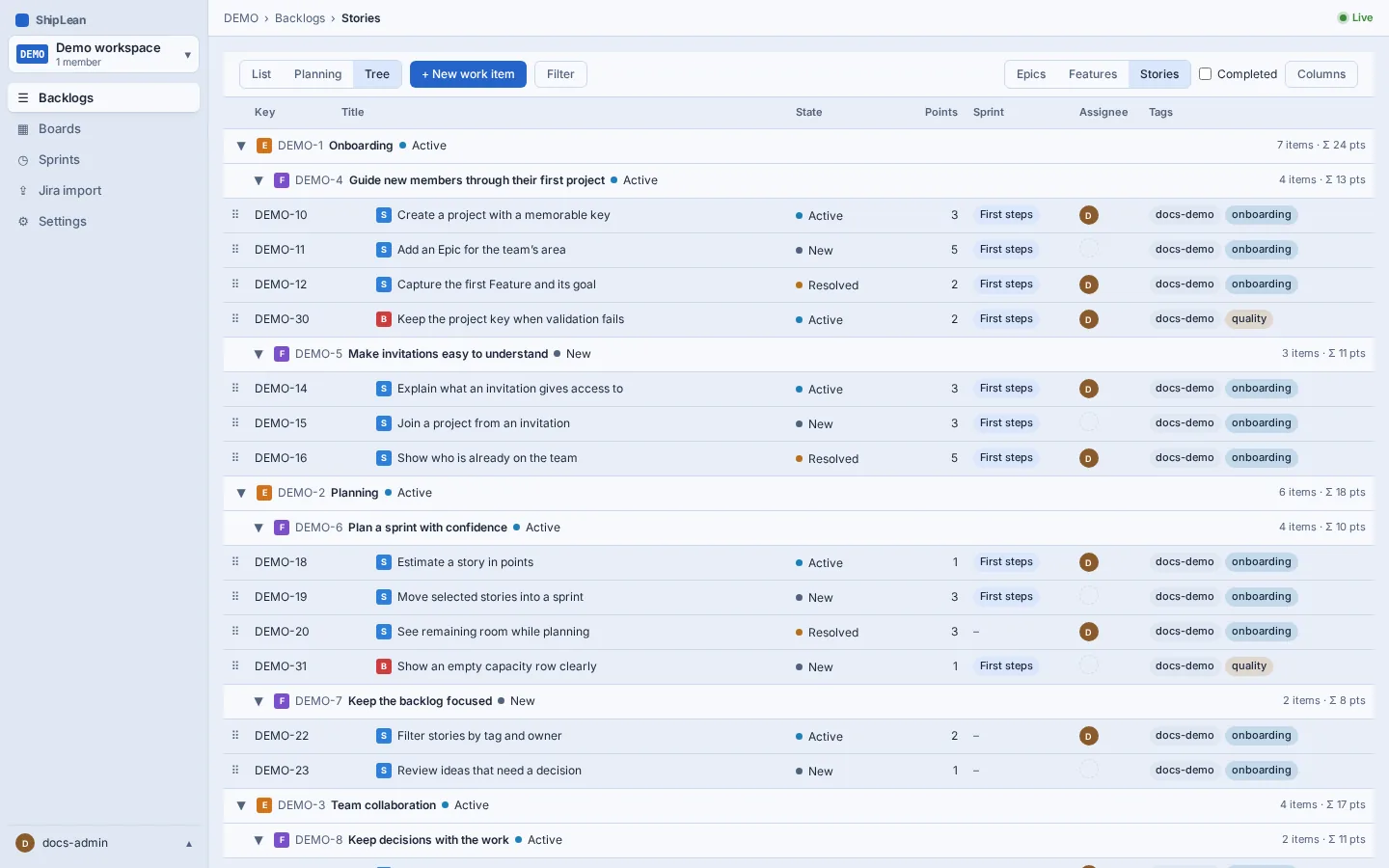The image size is (1389, 868).
Task: Collapse the DEMO-5 feature row
Action: tap(259, 354)
